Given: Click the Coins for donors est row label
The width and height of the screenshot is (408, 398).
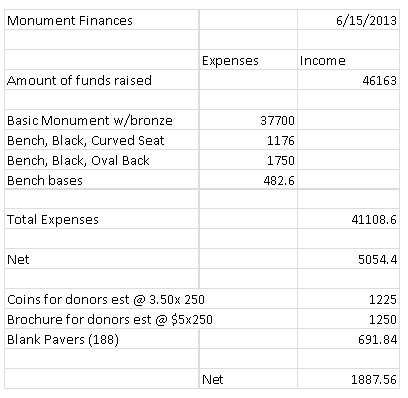Looking at the screenshot, I should (x=106, y=299).
